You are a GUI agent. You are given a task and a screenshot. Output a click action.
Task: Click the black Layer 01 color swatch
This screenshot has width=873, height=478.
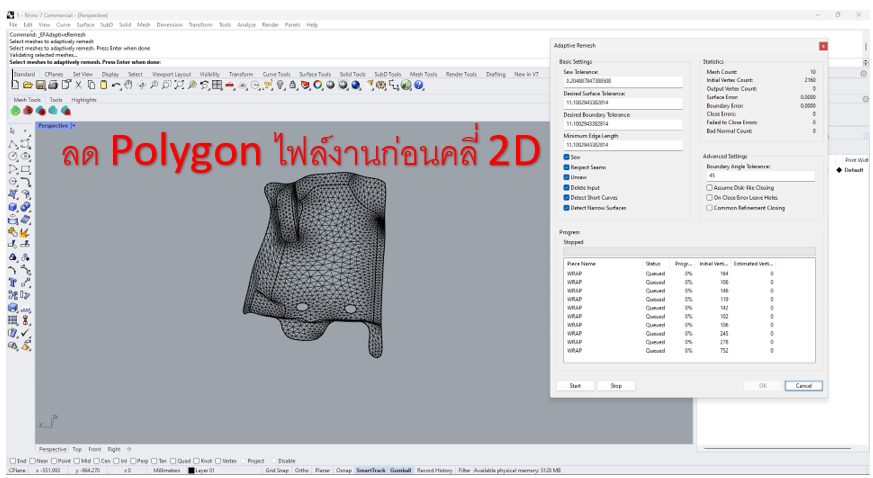(192, 469)
